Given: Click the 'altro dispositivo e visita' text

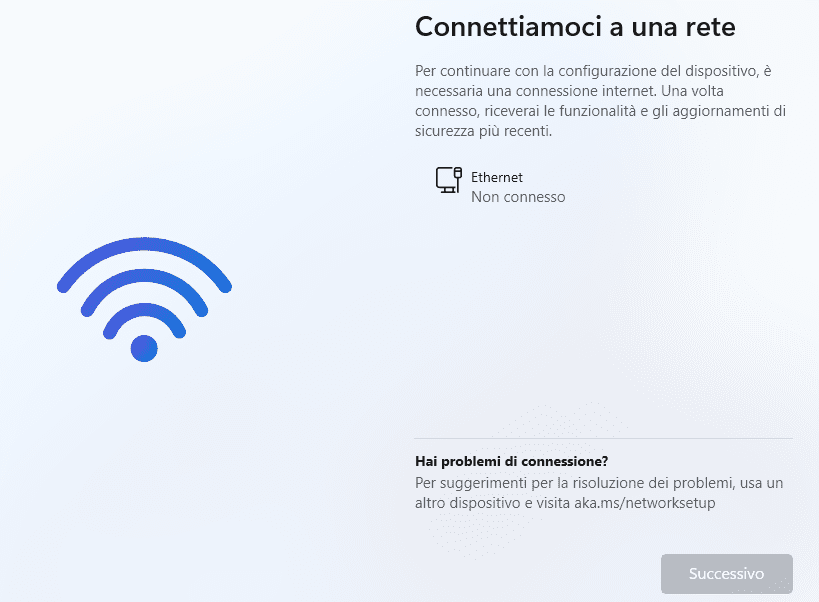Looking at the screenshot, I should click(493, 503).
